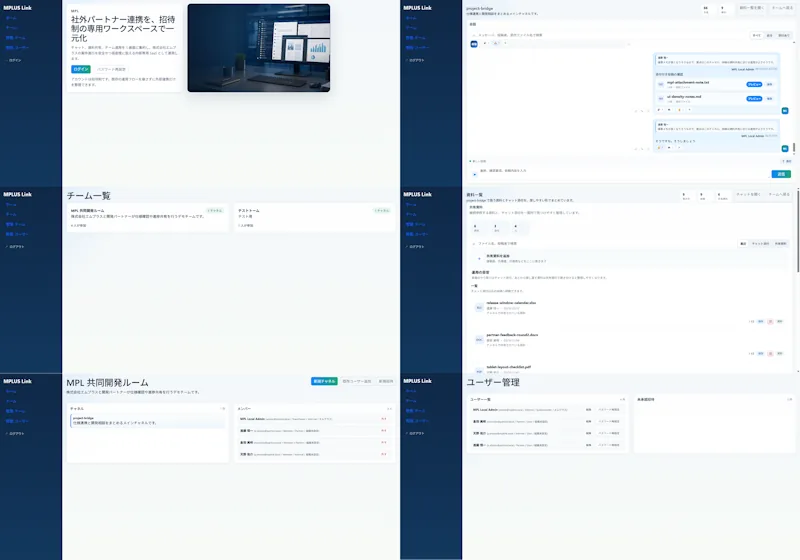Click the avatar beside the attachments message bubble
800x560 pixels.
[785, 110]
